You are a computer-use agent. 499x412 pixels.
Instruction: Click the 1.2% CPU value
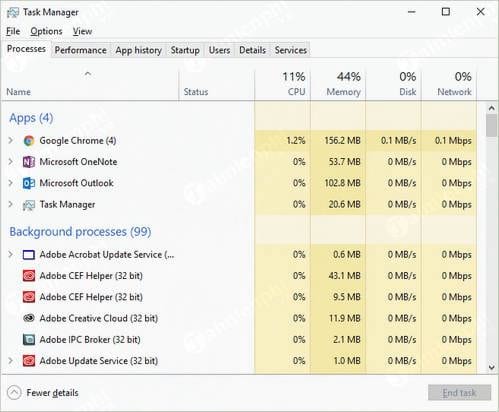(x=296, y=141)
